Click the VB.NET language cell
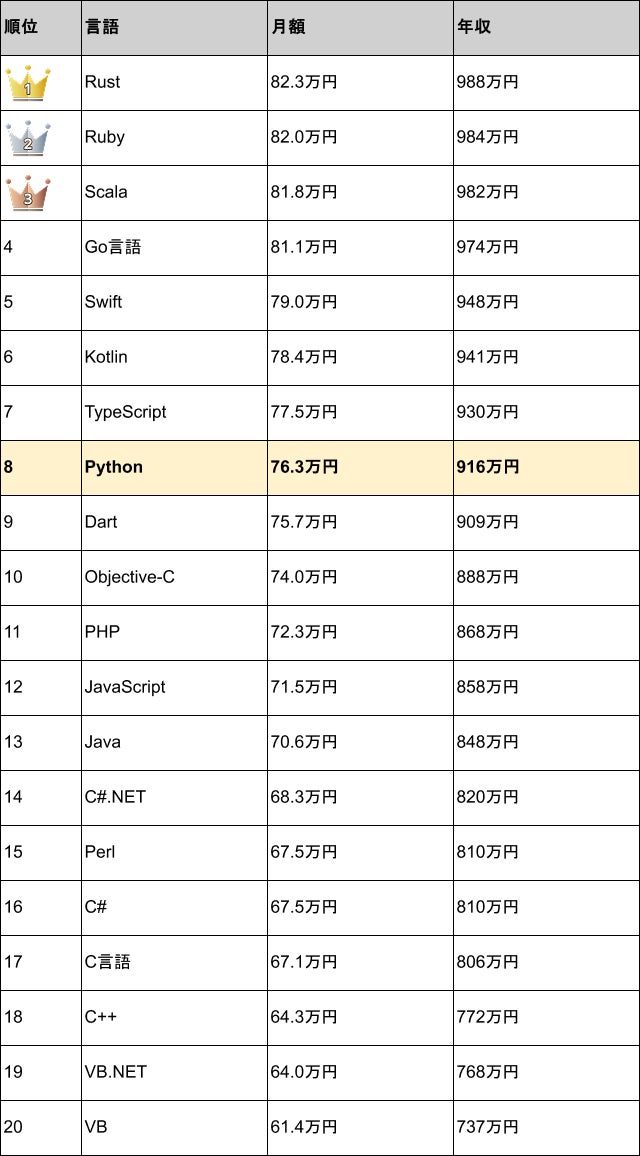Image resolution: width=640 pixels, height=1156 pixels. pyautogui.click(x=174, y=1072)
